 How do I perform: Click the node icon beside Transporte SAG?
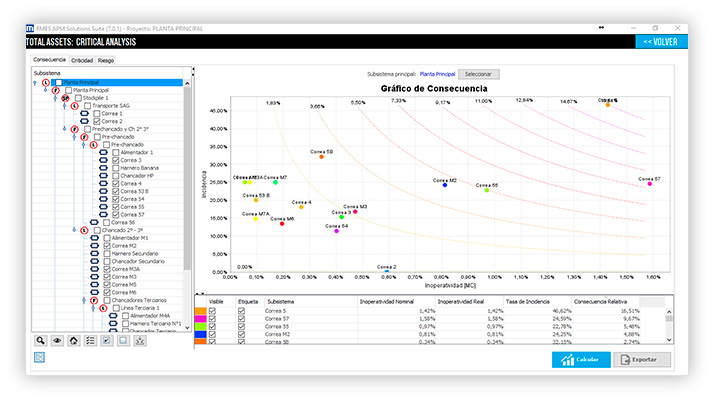click(x=74, y=106)
